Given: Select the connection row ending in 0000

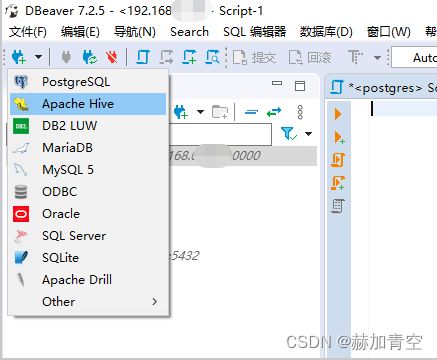Looking at the screenshot, I should [x=243, y=156].
